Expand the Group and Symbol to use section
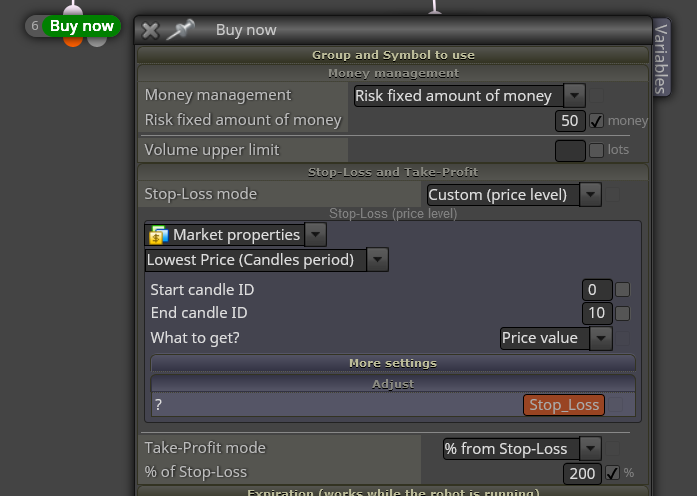 tap(393, 55)
